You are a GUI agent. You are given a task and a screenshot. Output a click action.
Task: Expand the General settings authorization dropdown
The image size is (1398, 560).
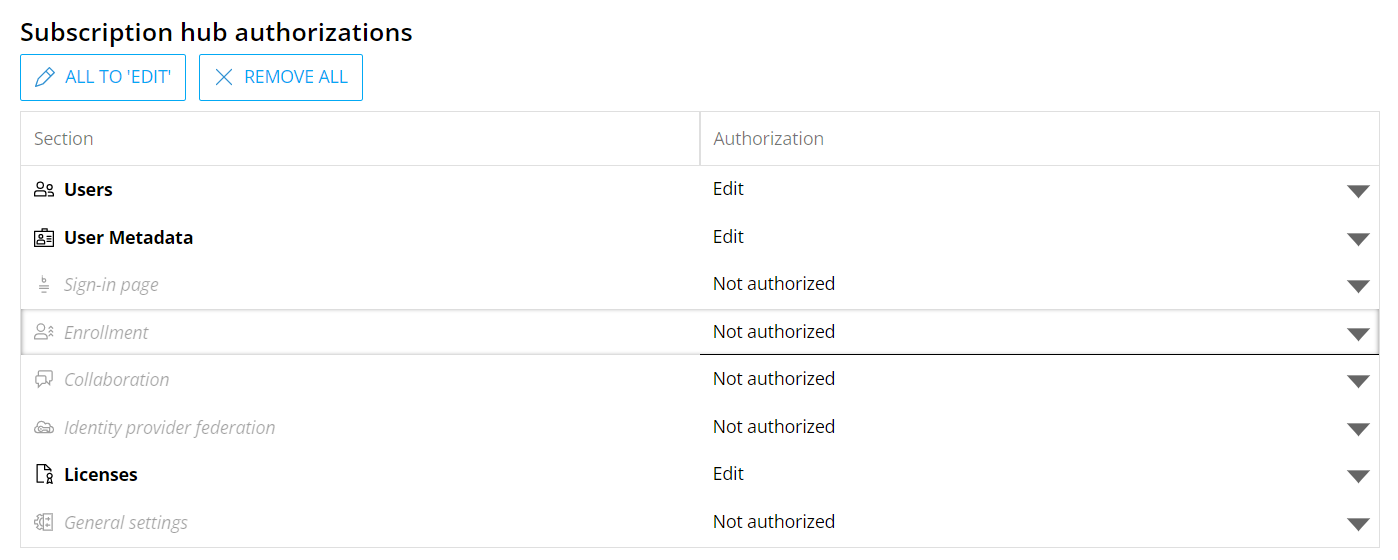tap(1357, 524)
